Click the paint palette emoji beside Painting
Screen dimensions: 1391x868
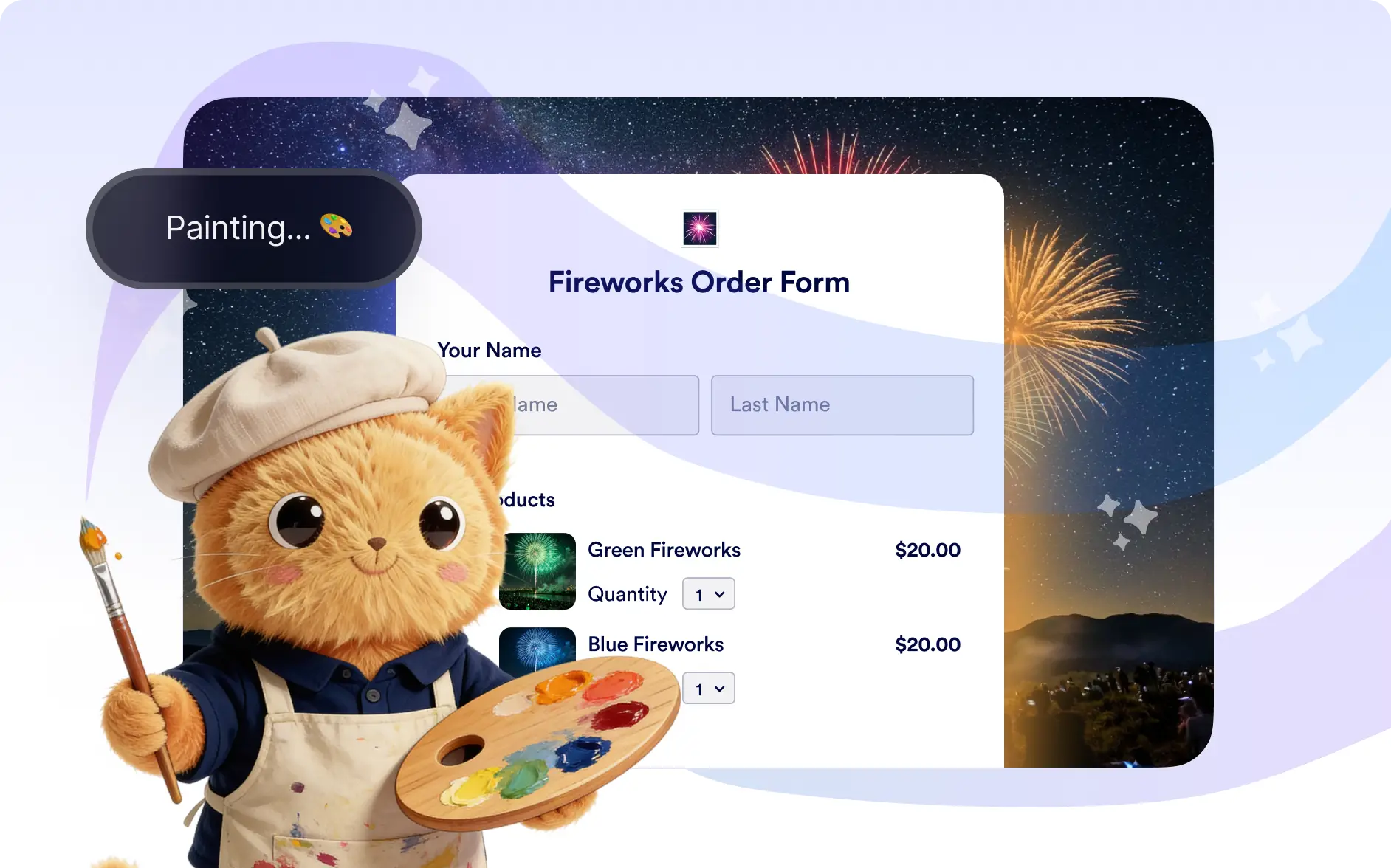click(x=336, y=226)
